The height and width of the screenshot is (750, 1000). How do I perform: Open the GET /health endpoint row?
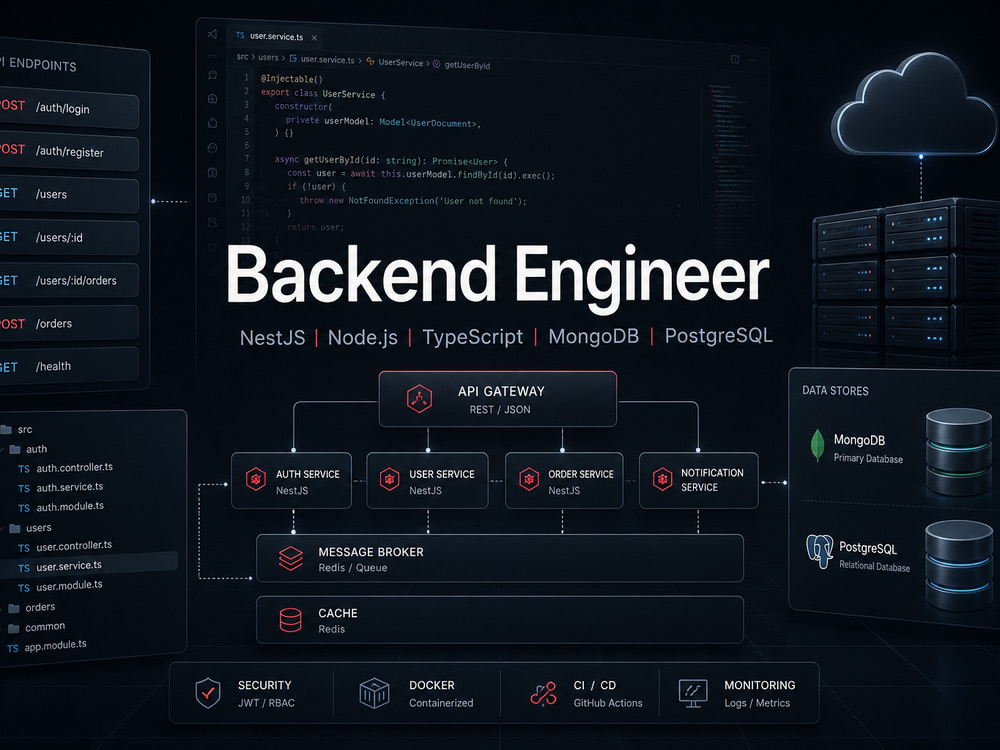[x=69, y=365]
